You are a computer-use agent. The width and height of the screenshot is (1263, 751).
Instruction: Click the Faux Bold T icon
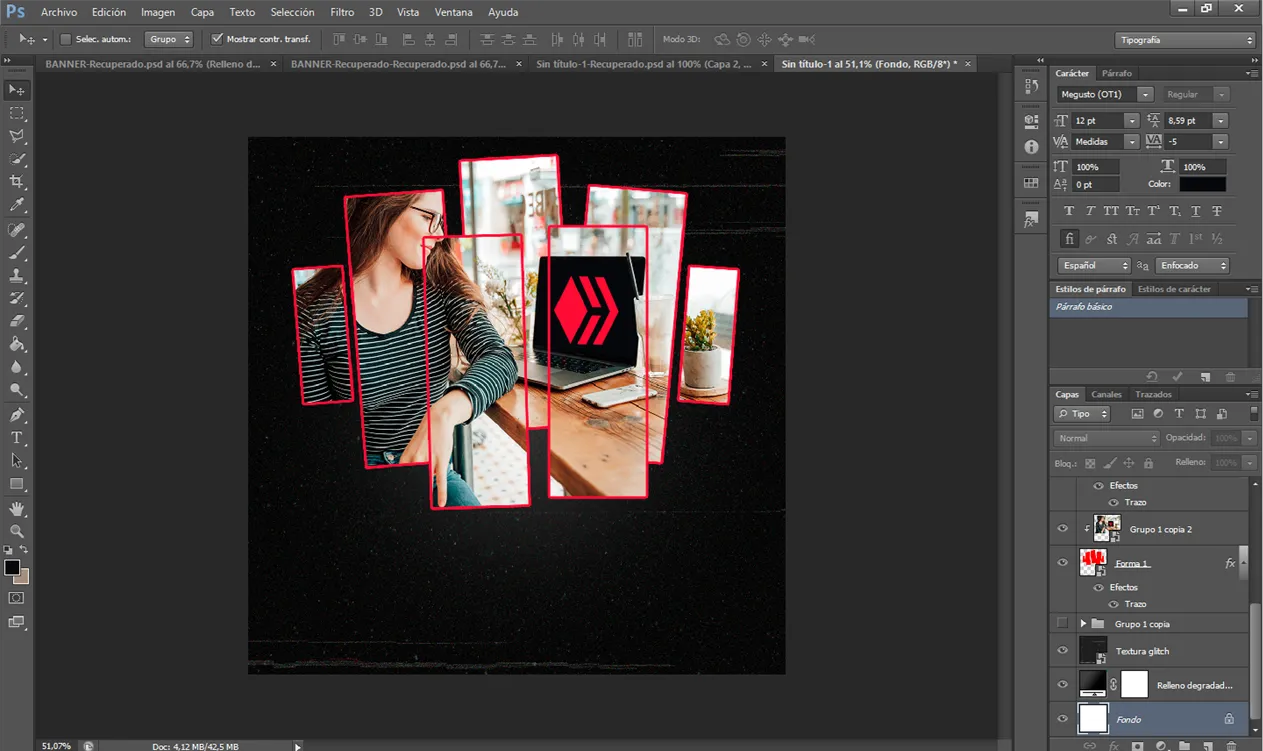pyautogui.click(x=1069, y=212)
